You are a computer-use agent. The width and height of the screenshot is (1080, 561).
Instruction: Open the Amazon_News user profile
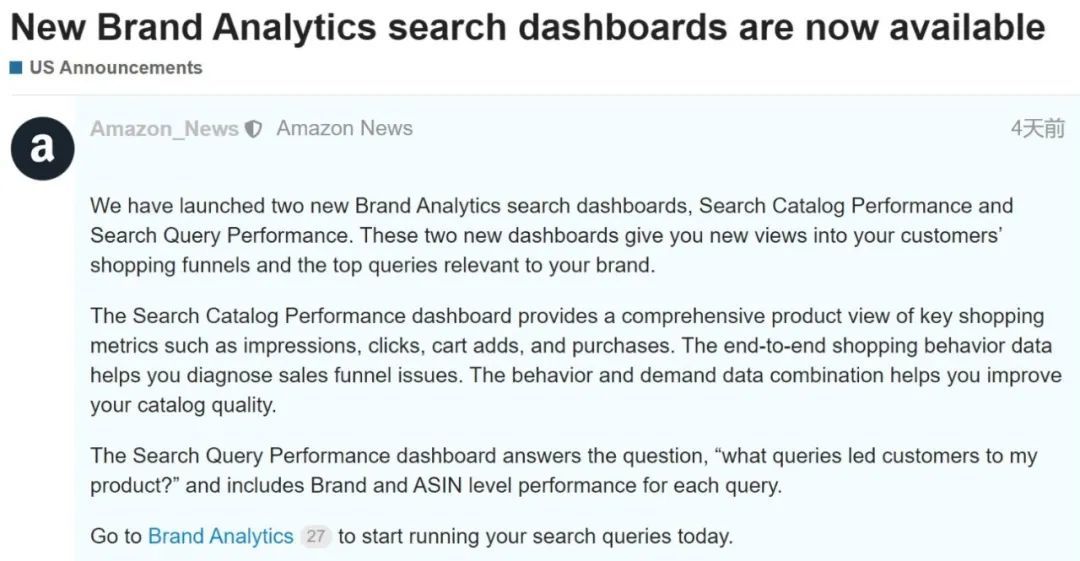(164, 129)
